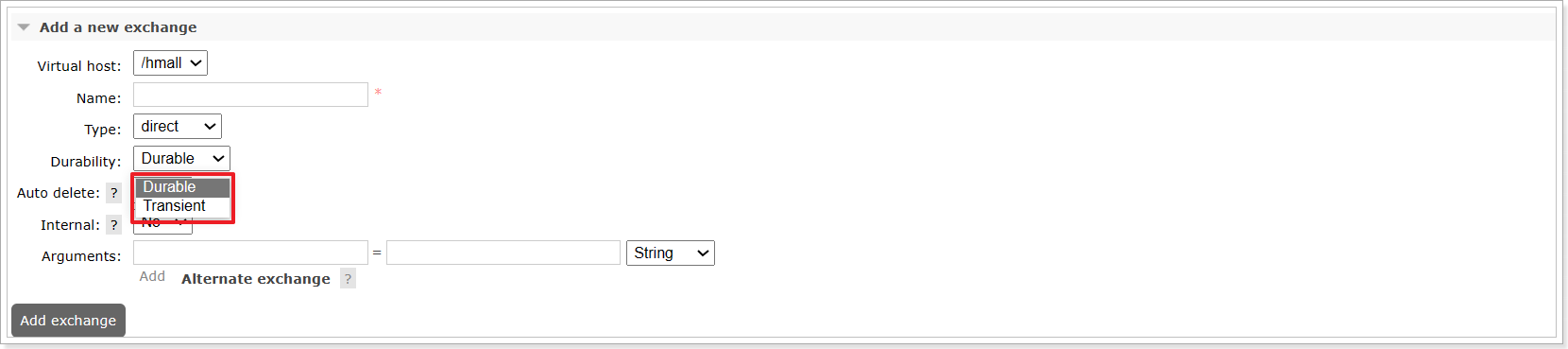
Task: Click the Alternate exchange link
Action: pos(256,279)
